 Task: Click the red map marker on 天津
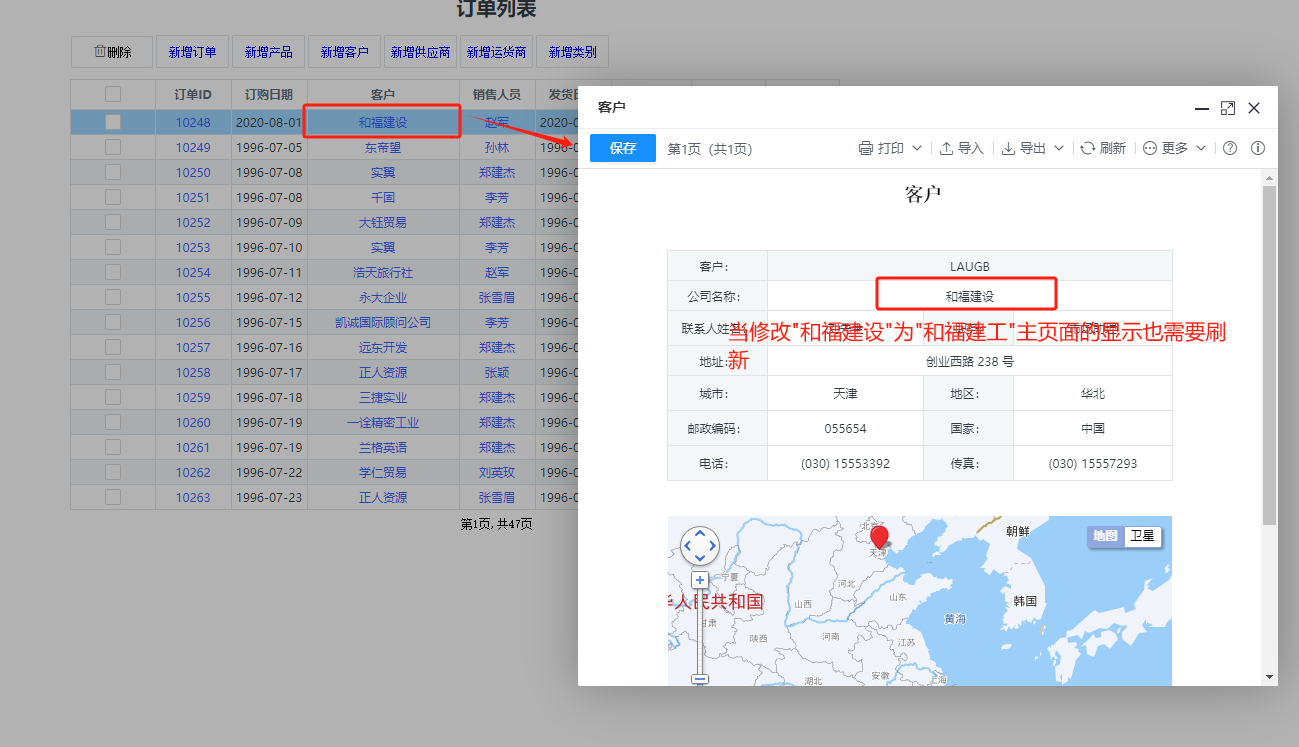879,537
